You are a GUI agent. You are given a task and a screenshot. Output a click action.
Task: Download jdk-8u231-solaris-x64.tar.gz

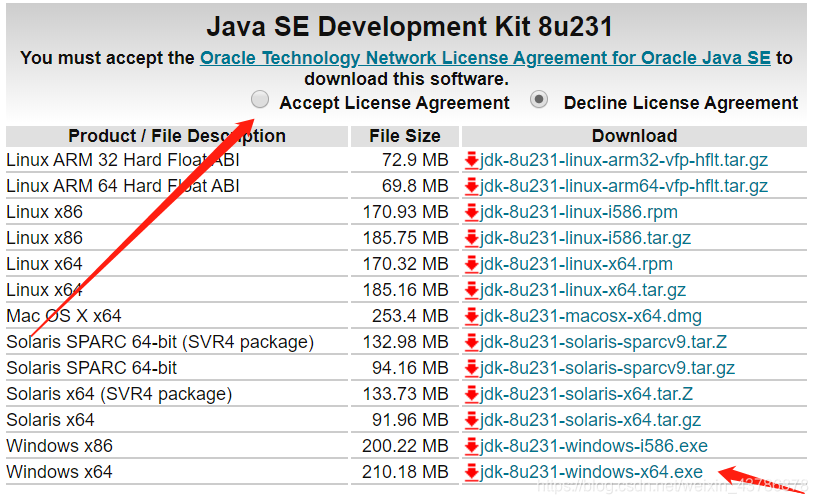click(x=590, y=420)
